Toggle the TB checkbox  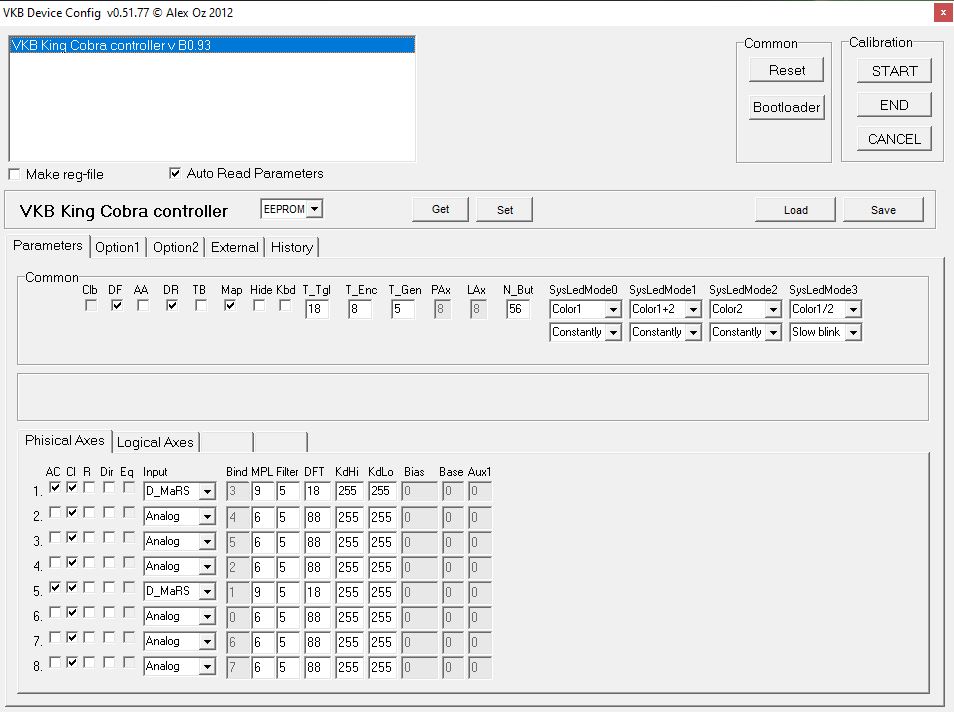coord(201,305)
